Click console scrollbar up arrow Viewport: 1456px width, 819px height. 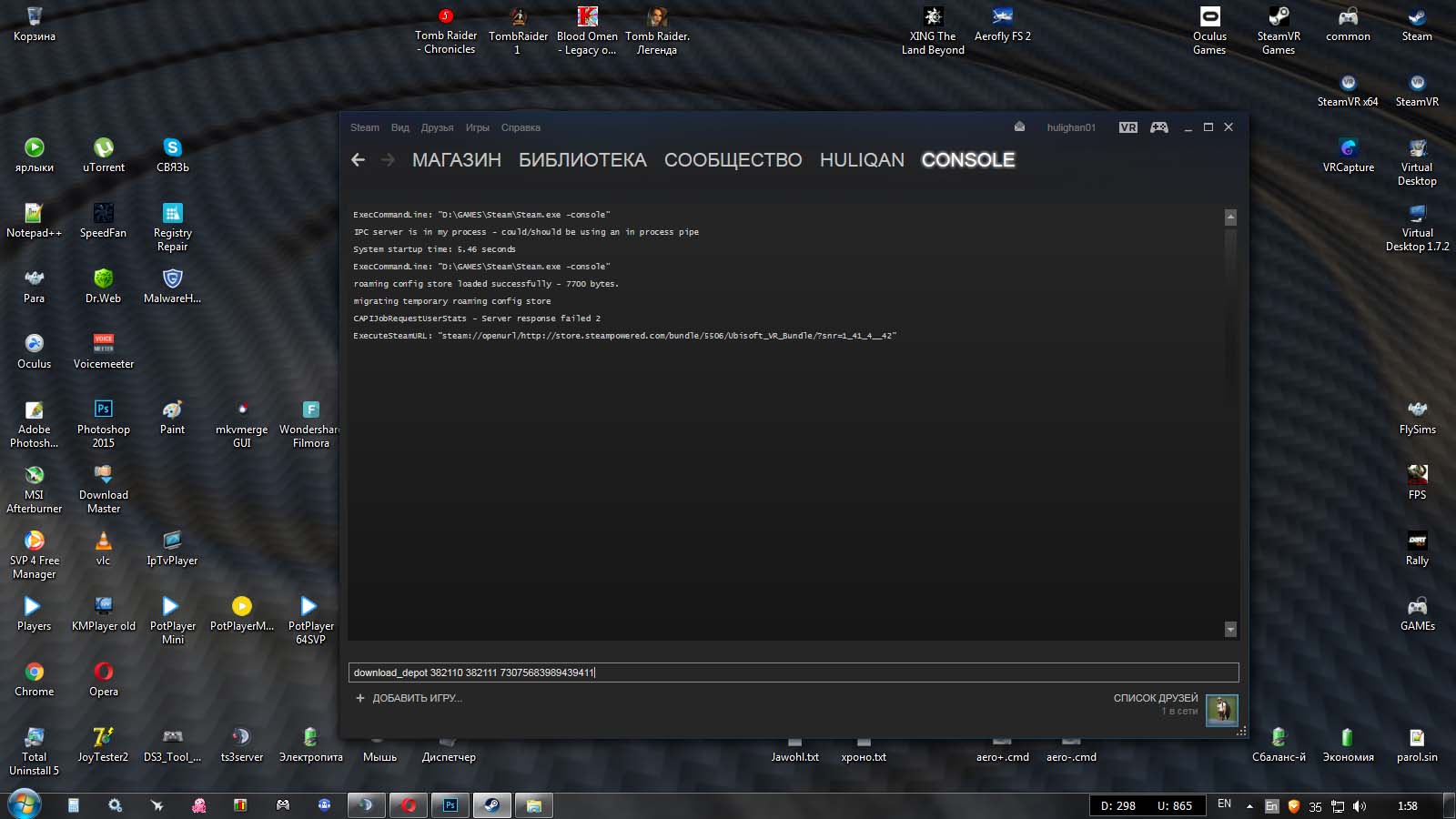click(x=1230, y=217)
